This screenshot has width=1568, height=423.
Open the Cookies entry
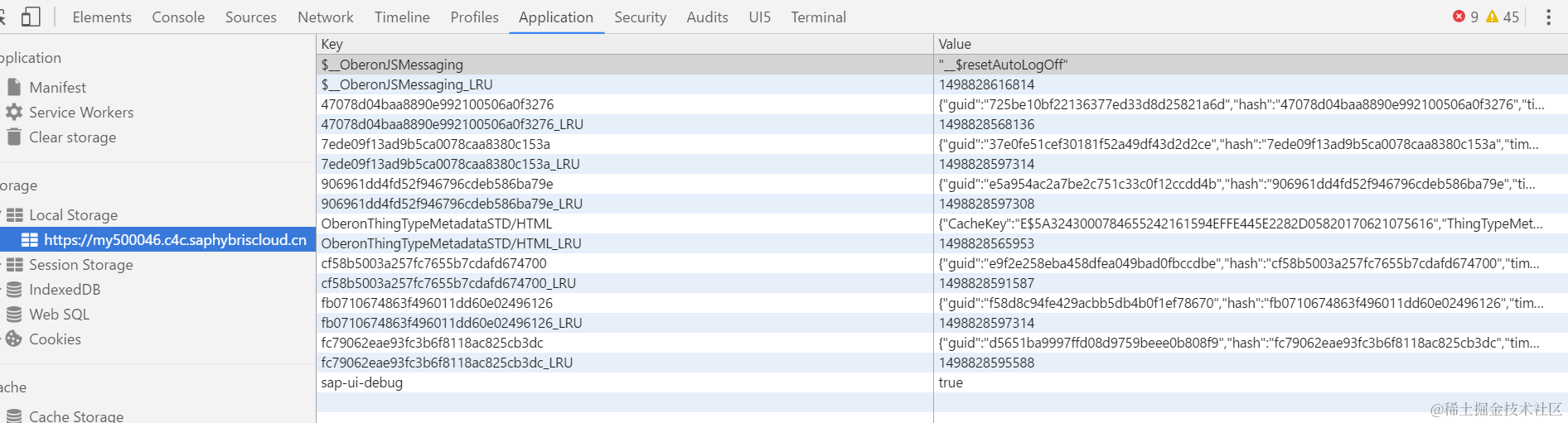pyautogui.click(x=44, y=339)
